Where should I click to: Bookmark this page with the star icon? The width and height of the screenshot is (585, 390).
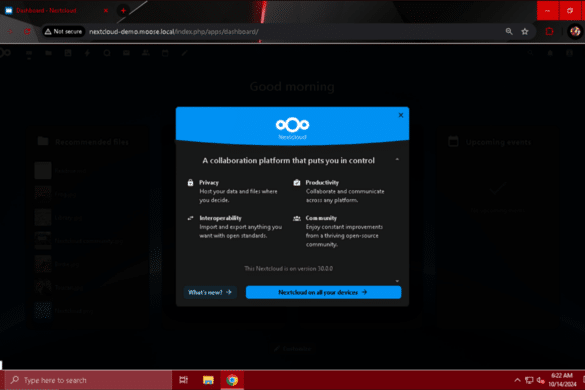pyautogui.click(x=525, y=32)
